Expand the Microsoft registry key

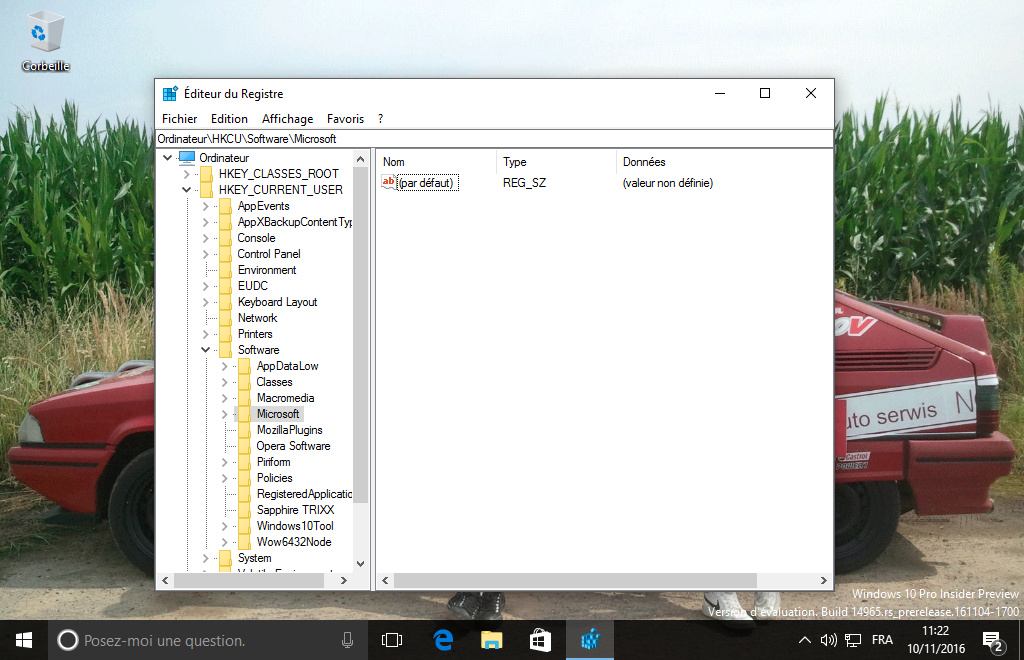(x=224, y=414)
